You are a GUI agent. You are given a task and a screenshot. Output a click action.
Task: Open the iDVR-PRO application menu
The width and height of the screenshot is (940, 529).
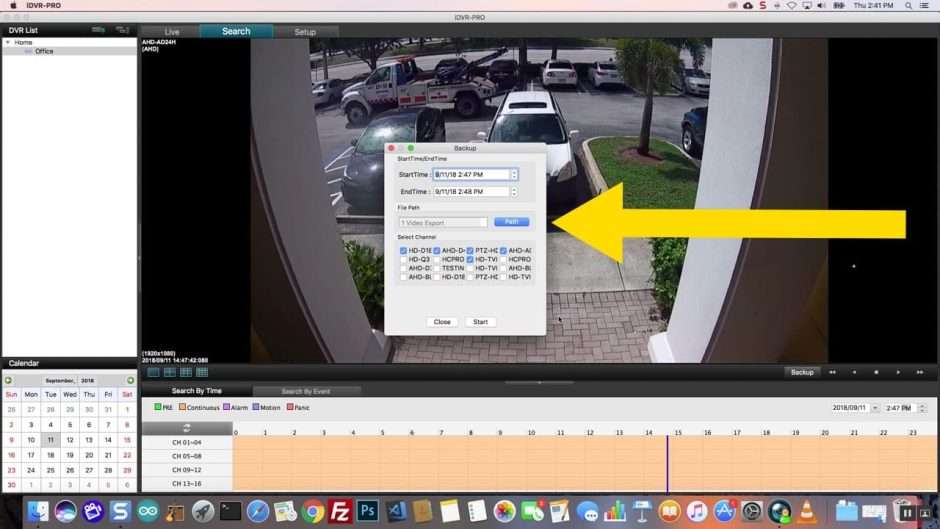(x=44, y=5)
